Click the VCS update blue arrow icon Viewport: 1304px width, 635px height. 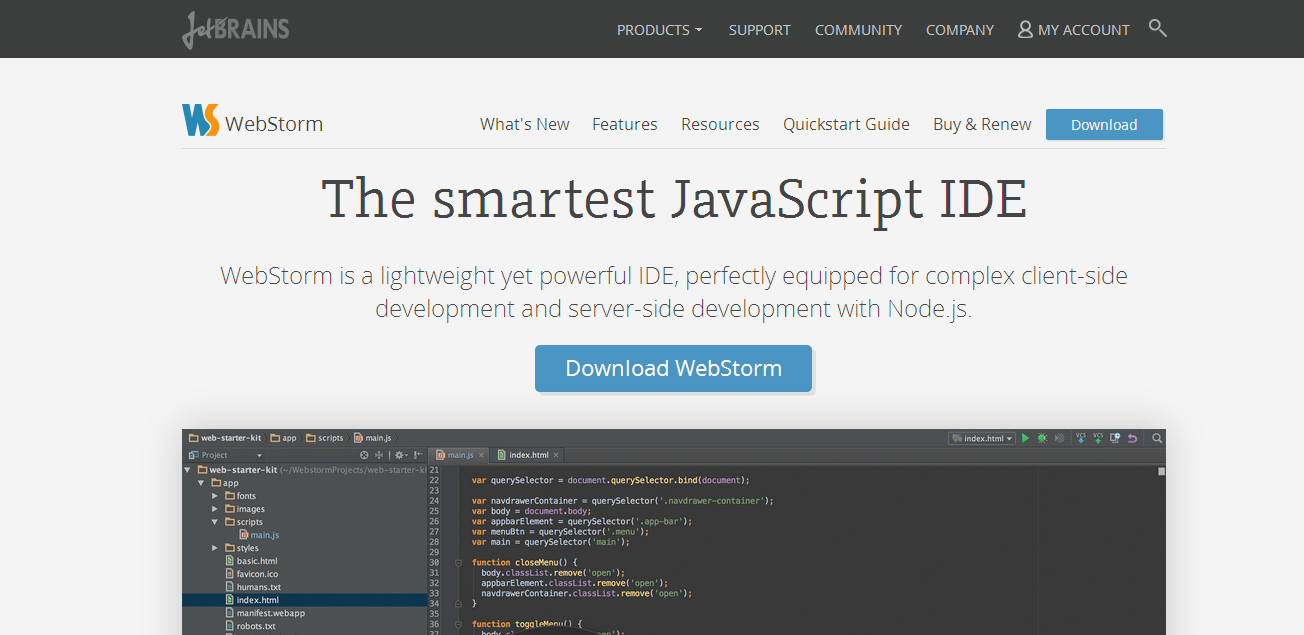pos(1081,438)
